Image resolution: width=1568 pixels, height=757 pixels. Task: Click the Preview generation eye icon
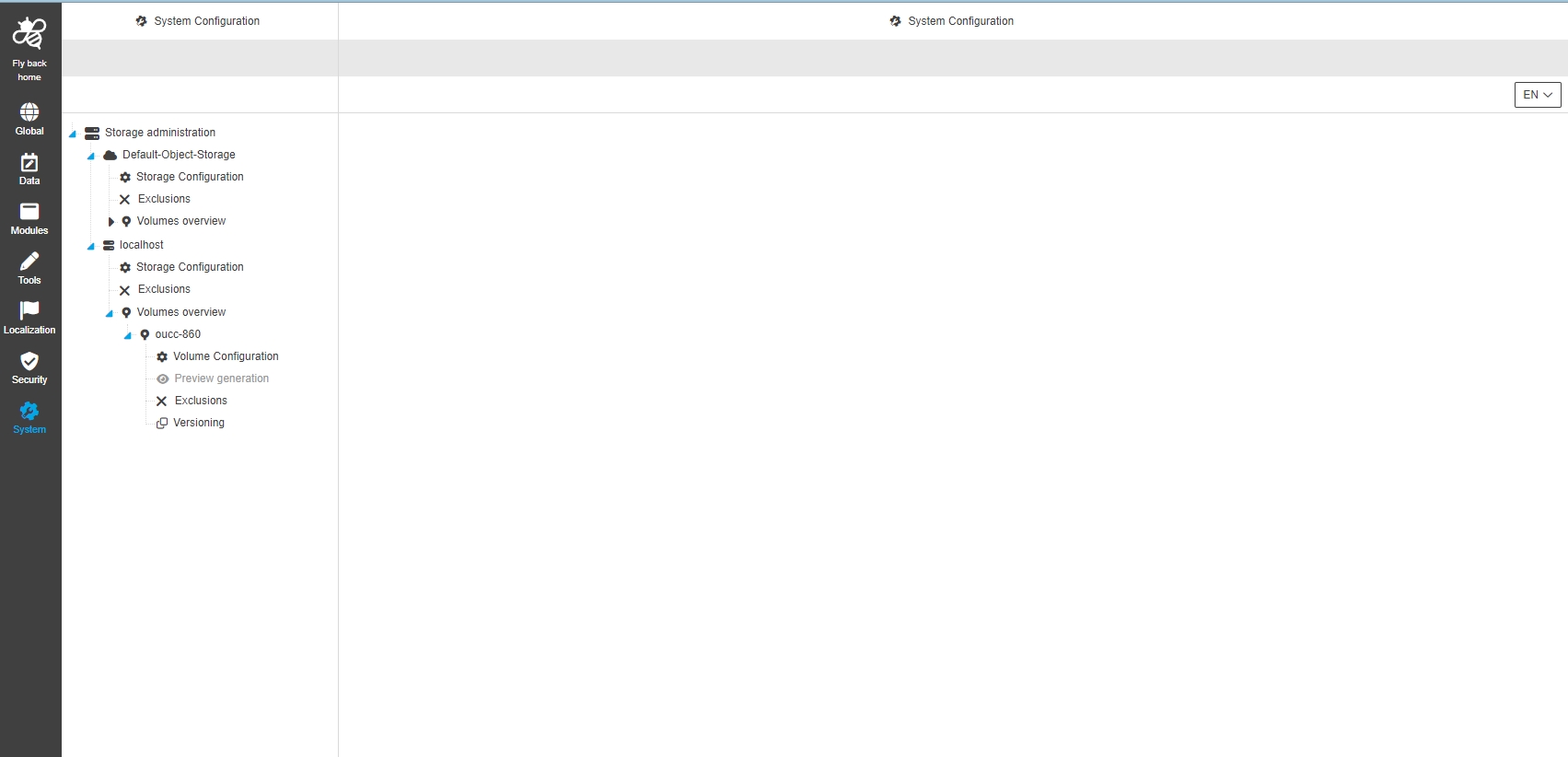click(163, 378)
